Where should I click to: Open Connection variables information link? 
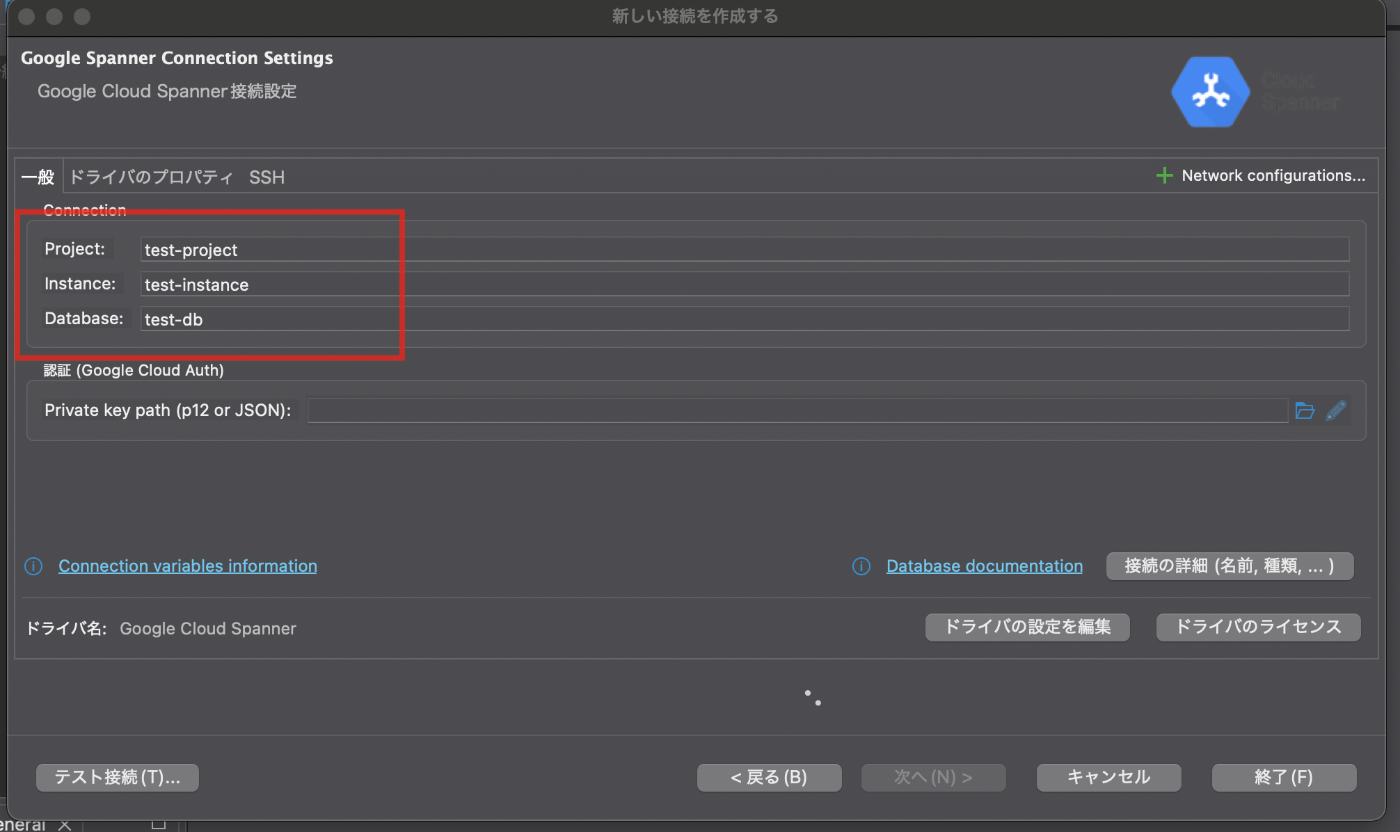coord(188,566)
